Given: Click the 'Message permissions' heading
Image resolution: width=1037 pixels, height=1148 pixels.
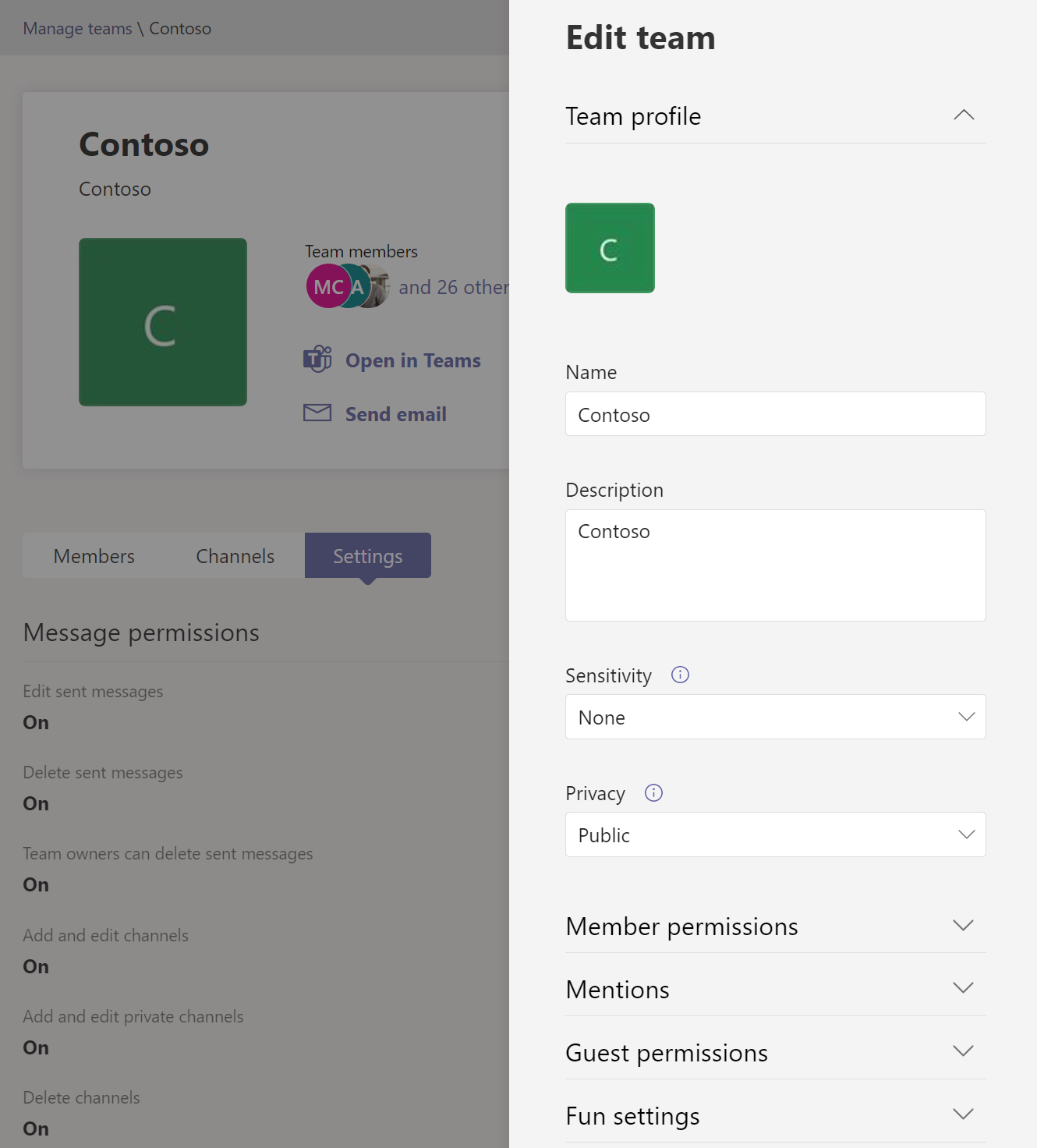Looking at the screenshot, I should [141, 632].
